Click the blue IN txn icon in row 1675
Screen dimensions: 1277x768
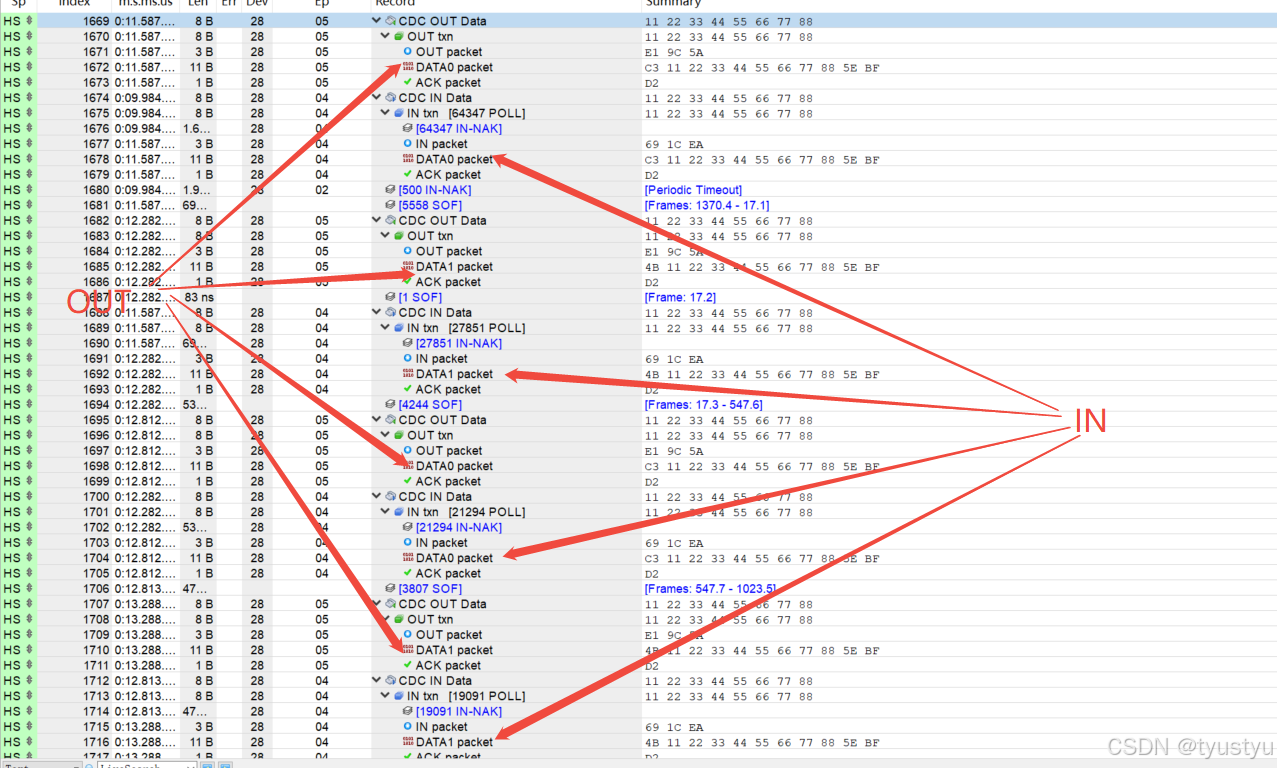(x=399, y=113)
